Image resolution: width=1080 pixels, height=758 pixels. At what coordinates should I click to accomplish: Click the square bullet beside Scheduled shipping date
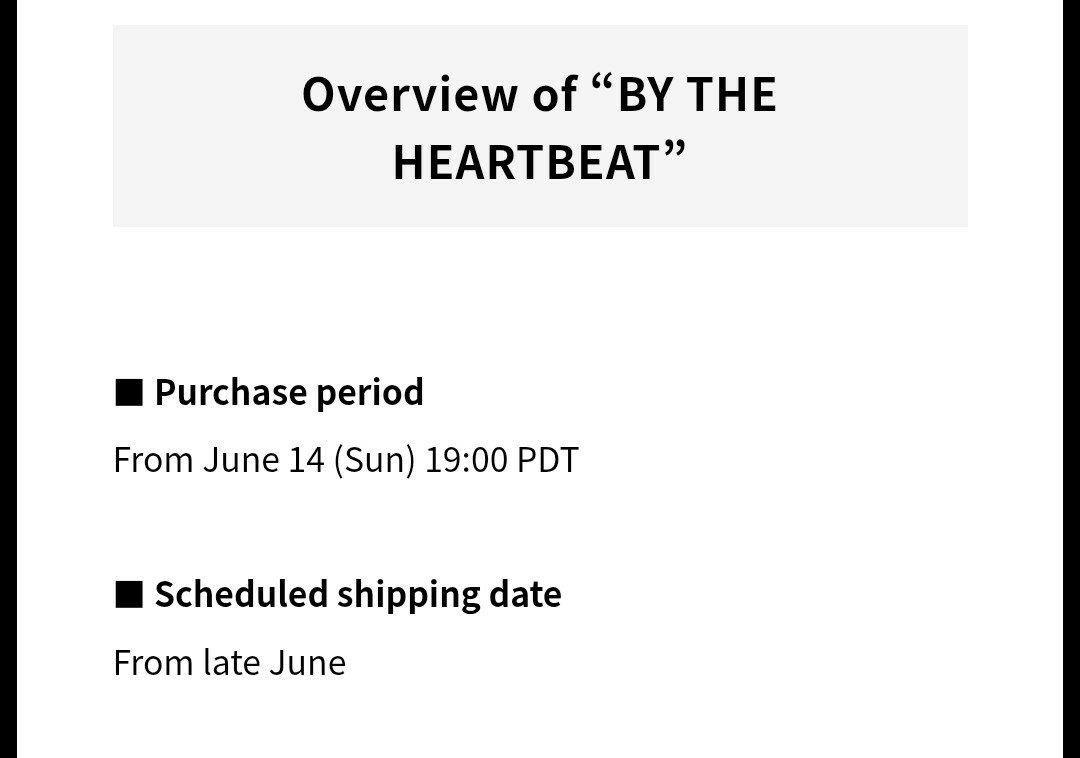[129, 595]
